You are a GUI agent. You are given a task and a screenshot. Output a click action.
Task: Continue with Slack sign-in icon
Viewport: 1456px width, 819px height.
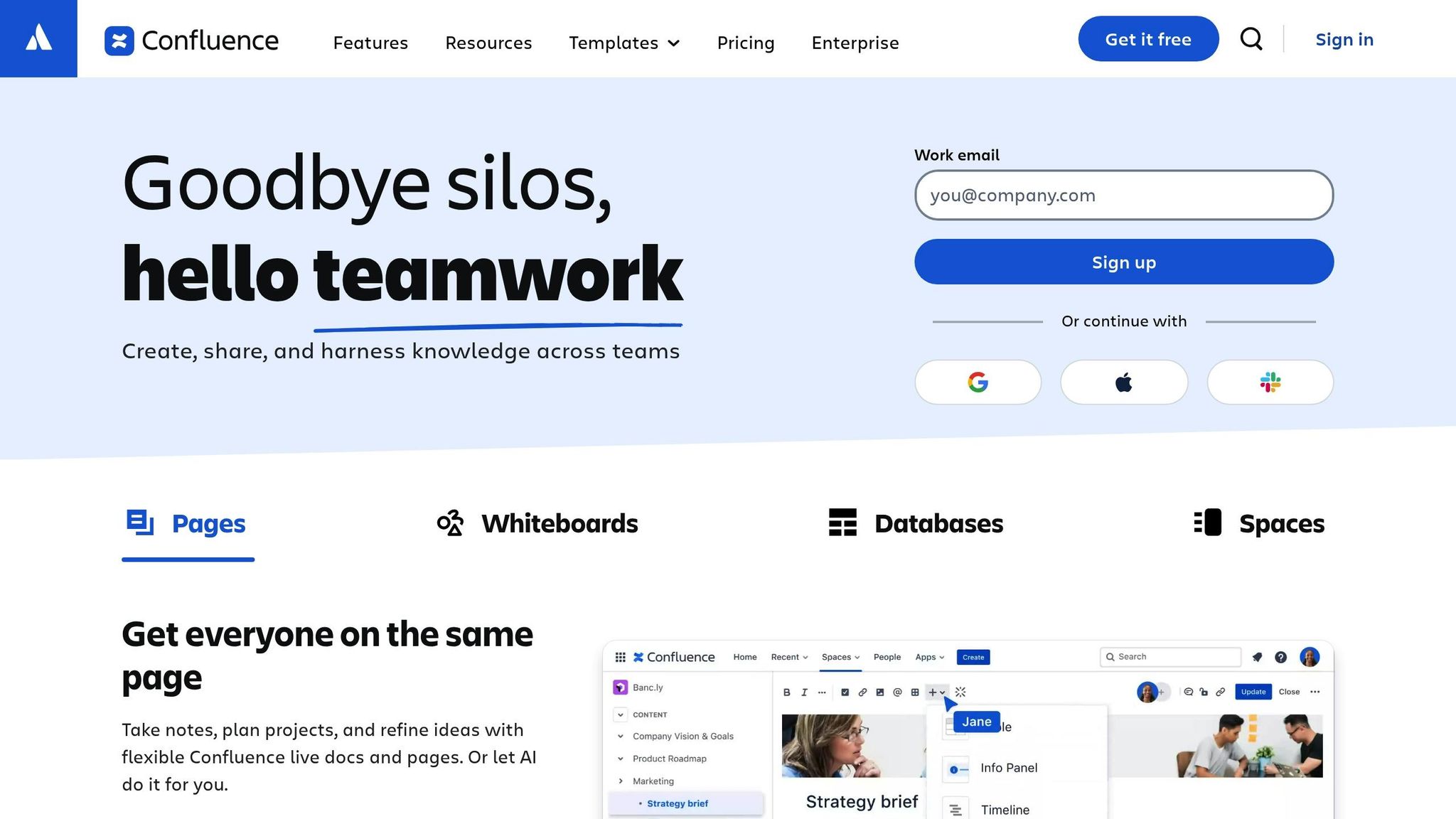(1270, 382)
